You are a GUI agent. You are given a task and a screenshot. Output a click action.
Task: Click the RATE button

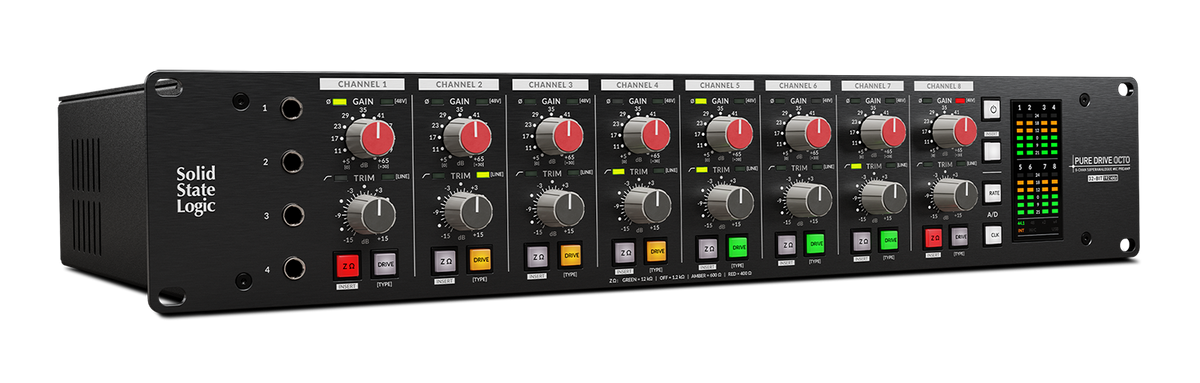point(994,193)
